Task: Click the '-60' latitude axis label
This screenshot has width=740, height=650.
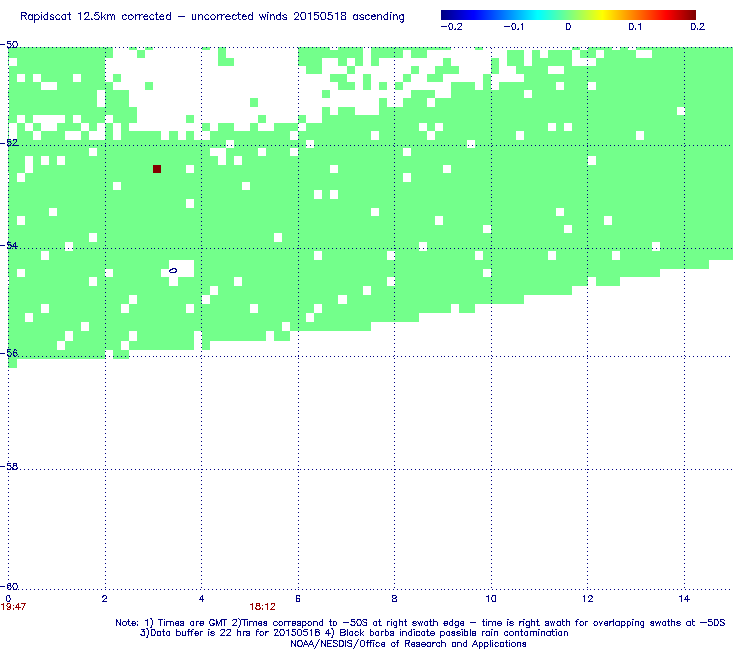Action: [x=9, y=587]
